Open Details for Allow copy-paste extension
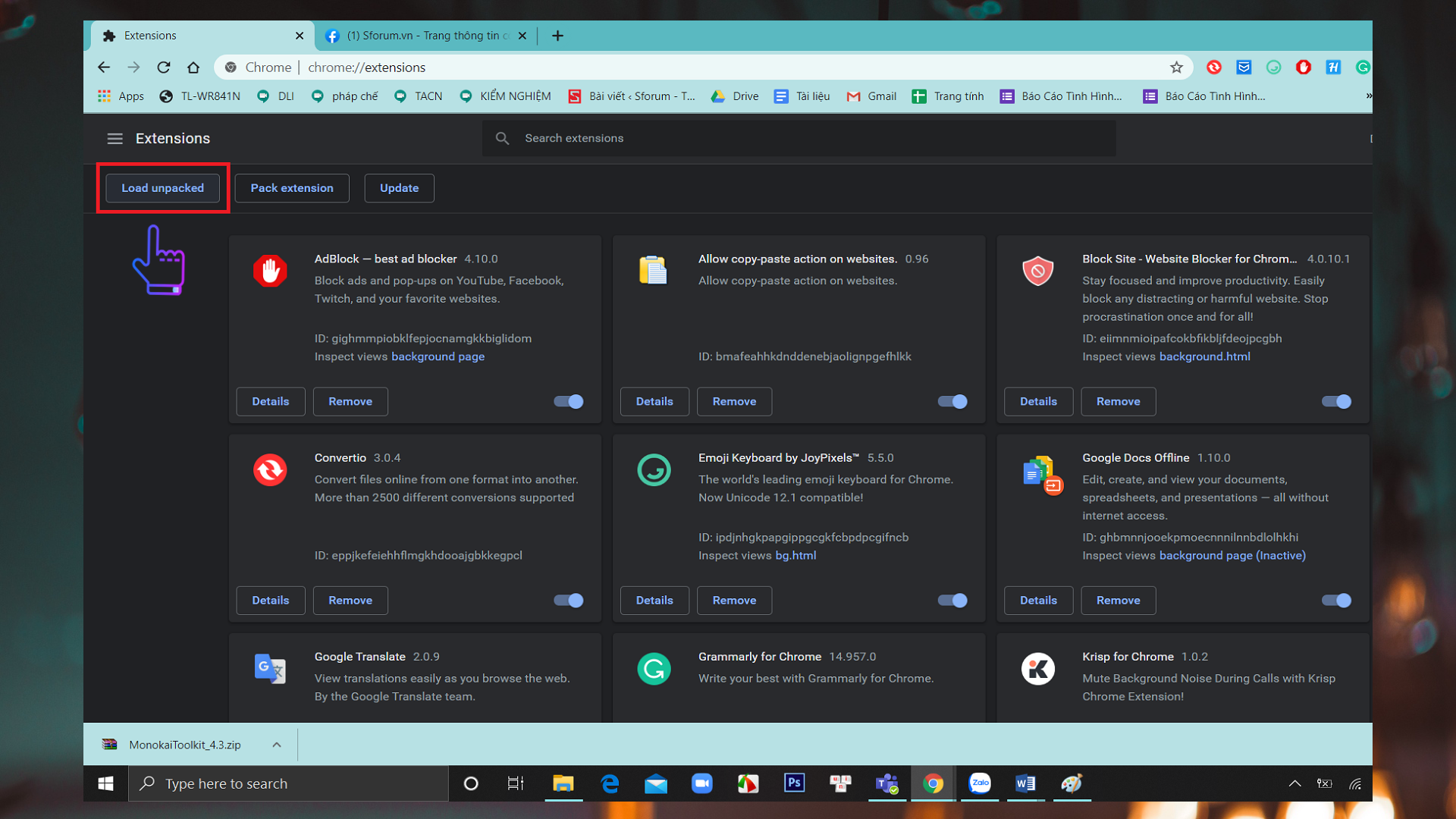1456x819 pixels. click(654, 401)
